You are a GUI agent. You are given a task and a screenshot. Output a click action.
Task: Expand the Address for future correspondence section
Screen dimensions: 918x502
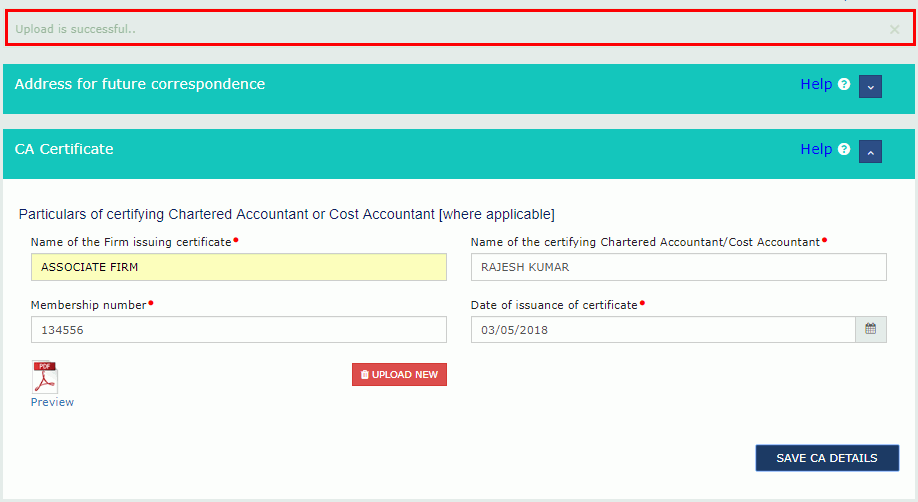click(x=870, y=86)
